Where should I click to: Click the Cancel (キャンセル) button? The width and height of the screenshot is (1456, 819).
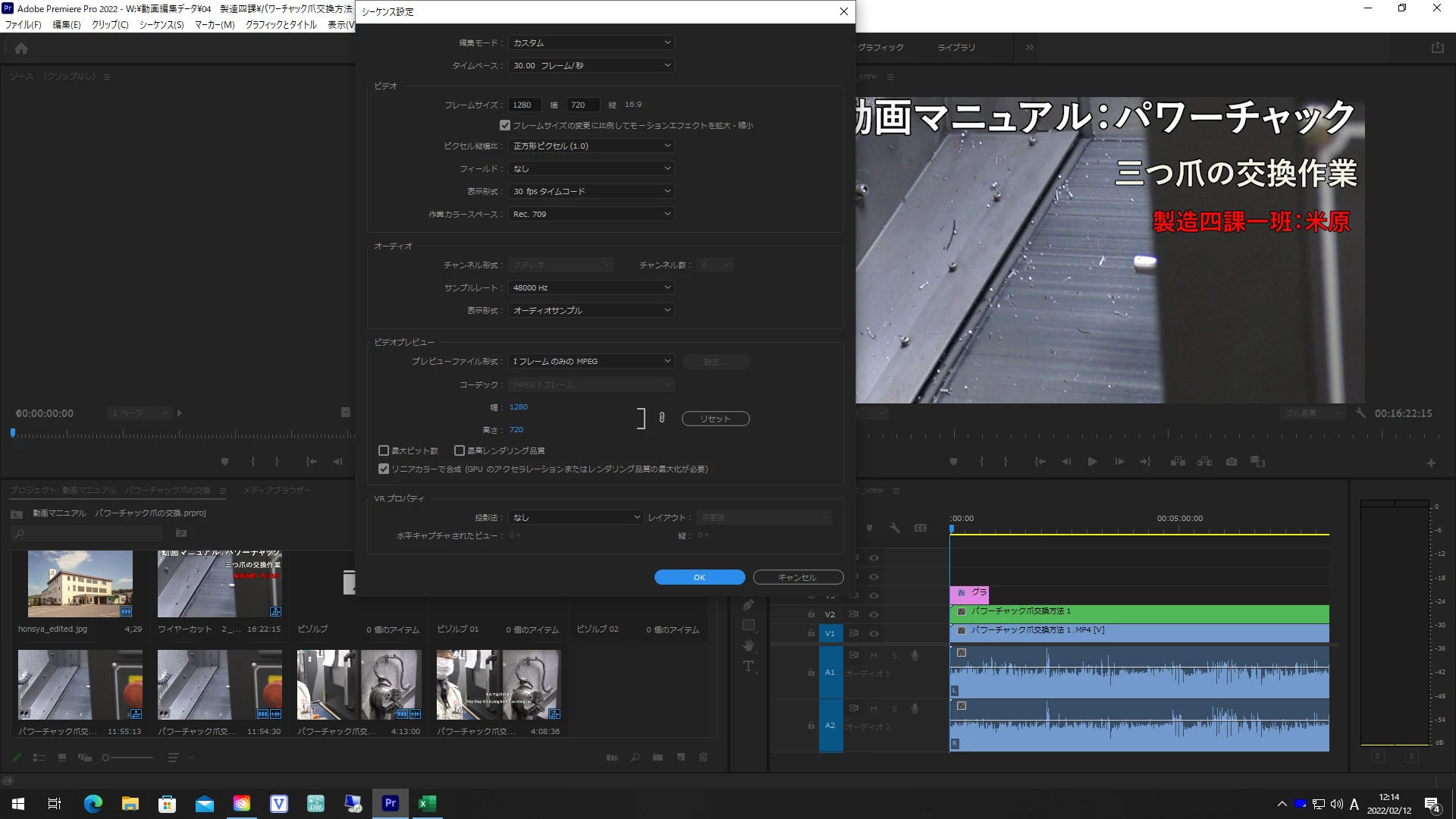[798, 577]
